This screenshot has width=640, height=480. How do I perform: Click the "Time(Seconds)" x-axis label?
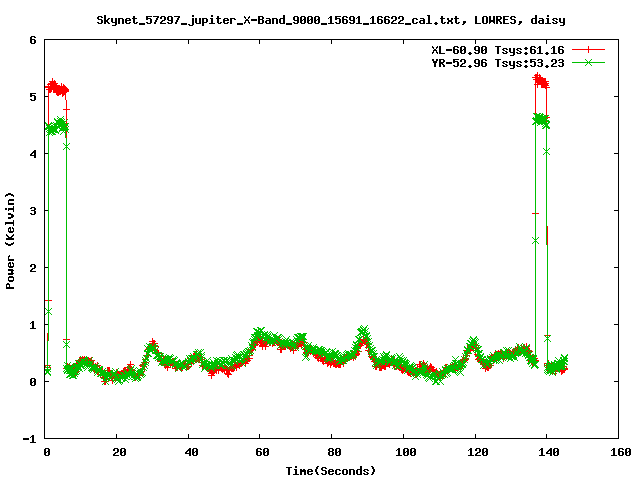[x=330, y=471]
